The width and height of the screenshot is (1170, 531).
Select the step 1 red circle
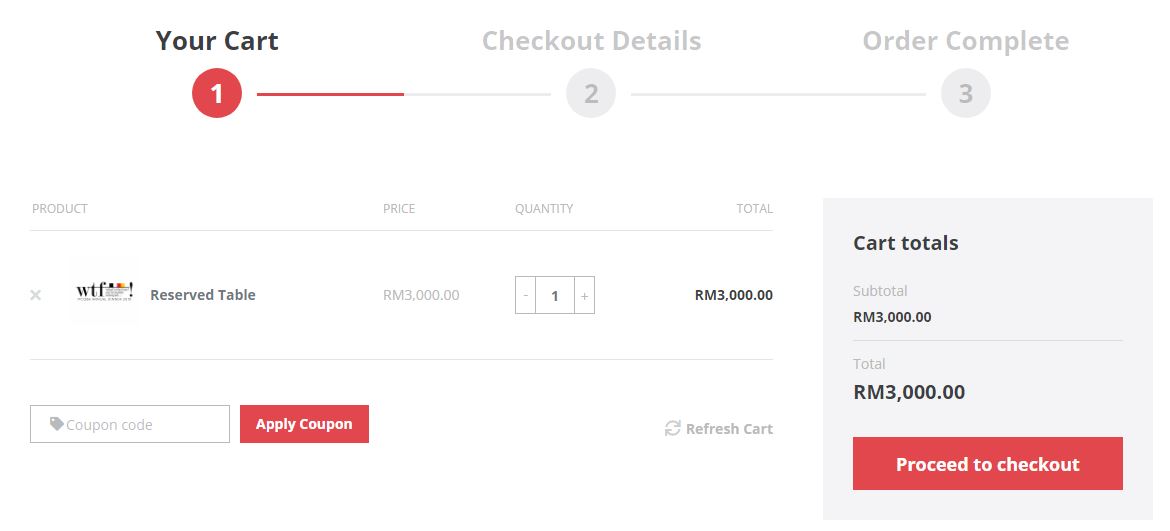point(217,93)
